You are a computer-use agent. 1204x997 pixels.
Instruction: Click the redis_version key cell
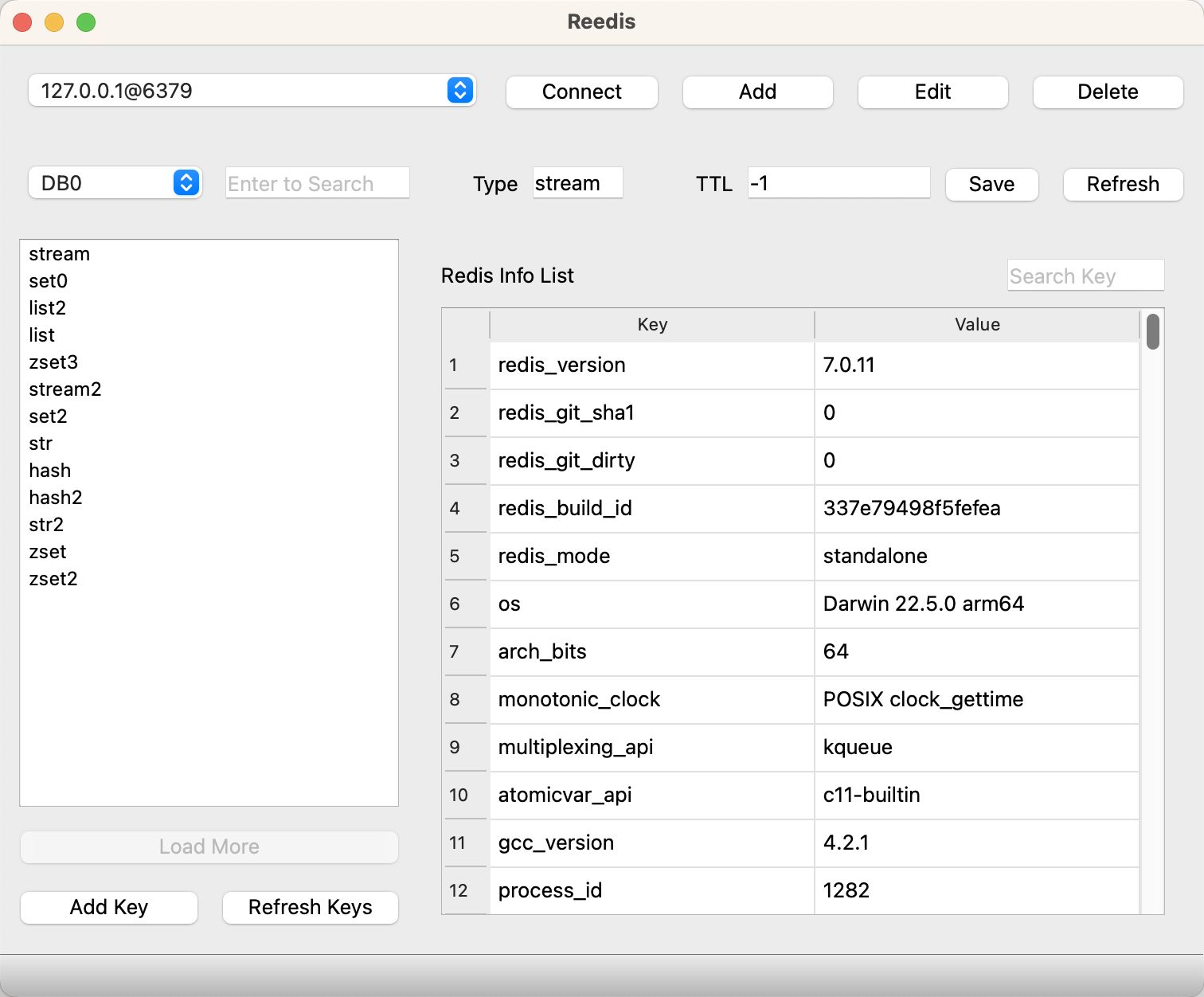[x=652, y=366]
